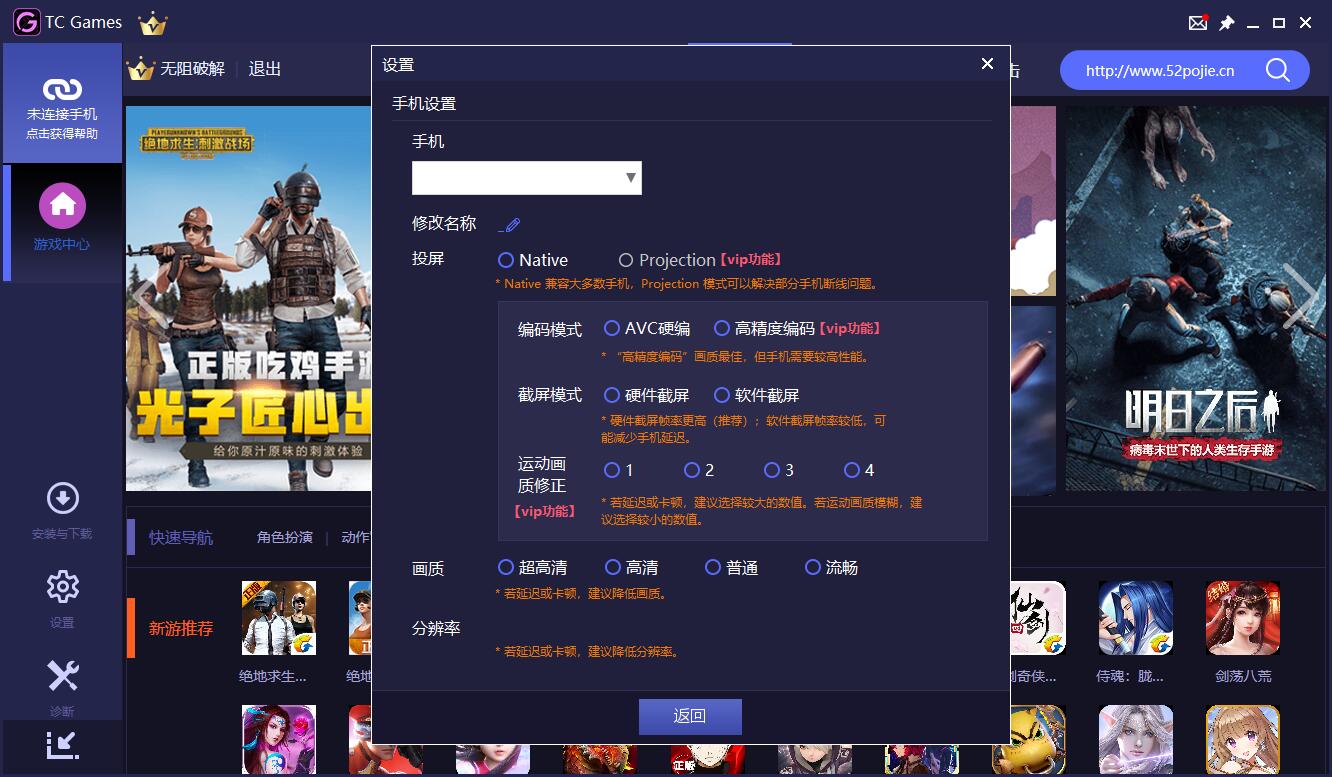Click the pin icon to keep window on top

point(1227,21)
